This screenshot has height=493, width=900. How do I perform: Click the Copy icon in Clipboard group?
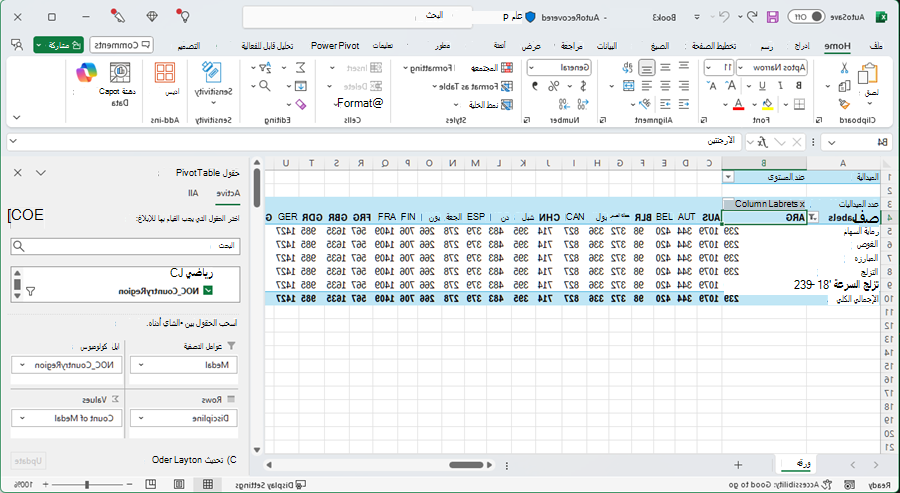pos(844,86)
